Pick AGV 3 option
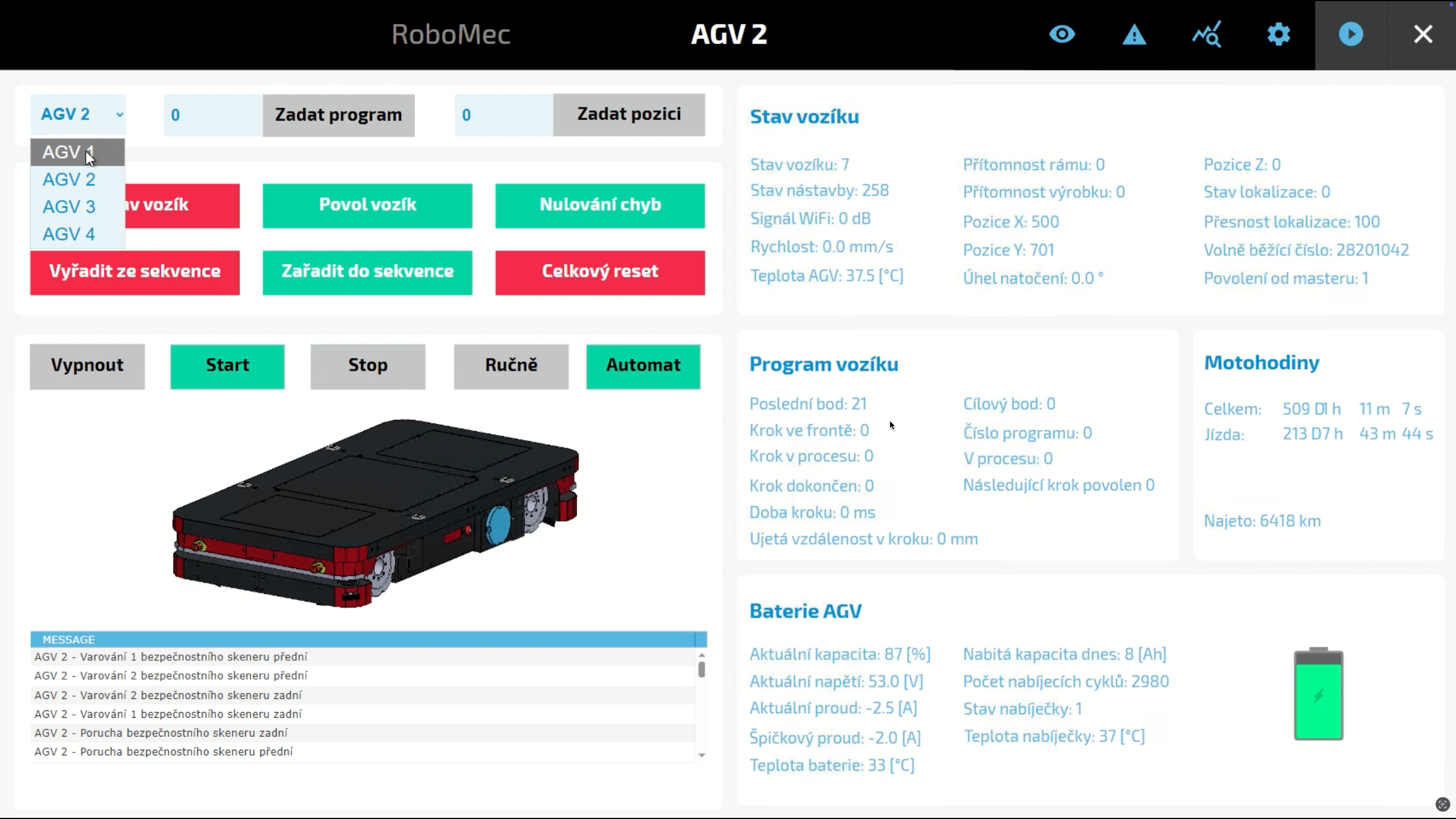1456x819 pixels. (x=69, y=207)
